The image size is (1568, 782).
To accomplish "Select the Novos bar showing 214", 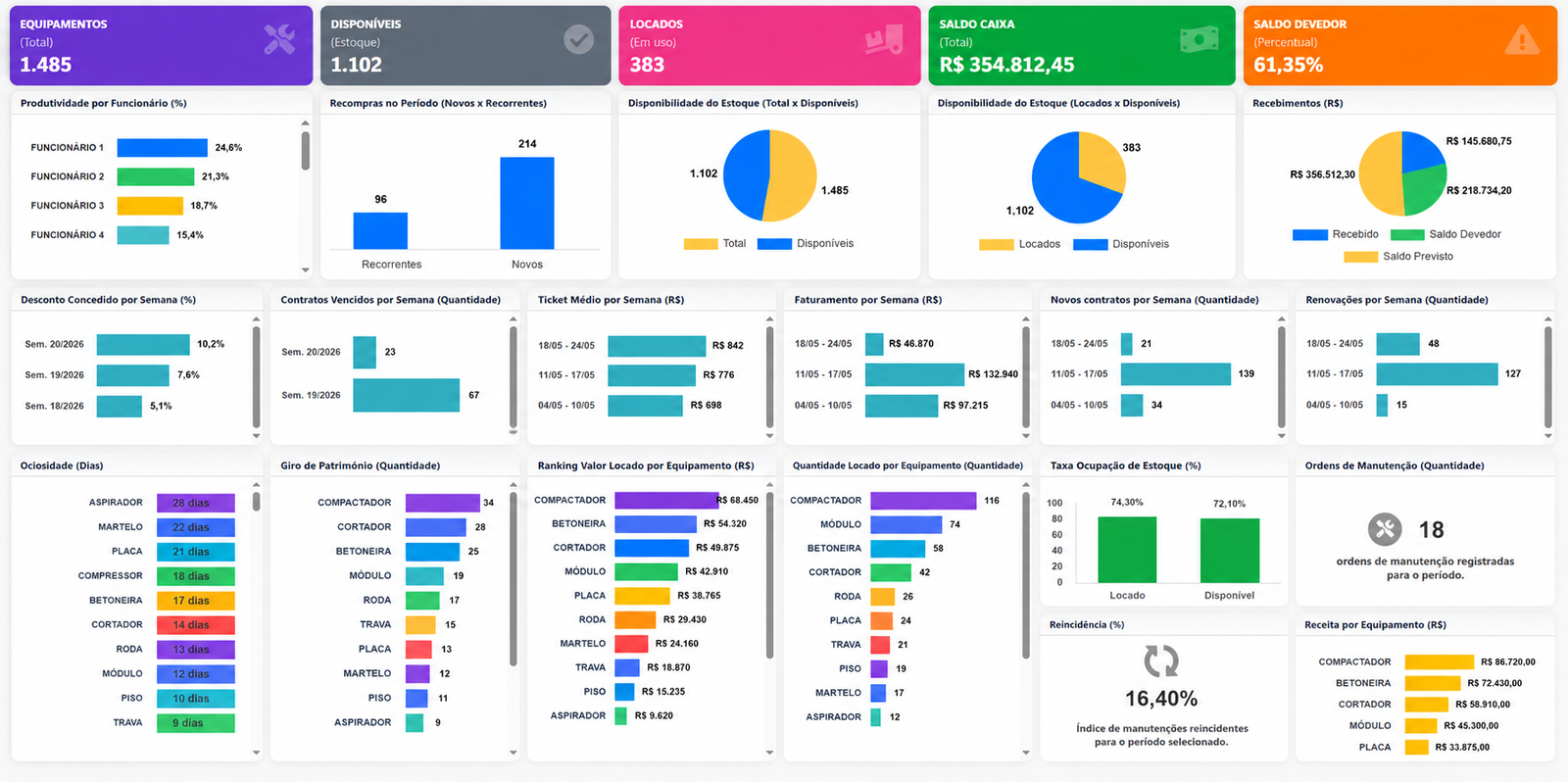I will [x=527, y=203].
